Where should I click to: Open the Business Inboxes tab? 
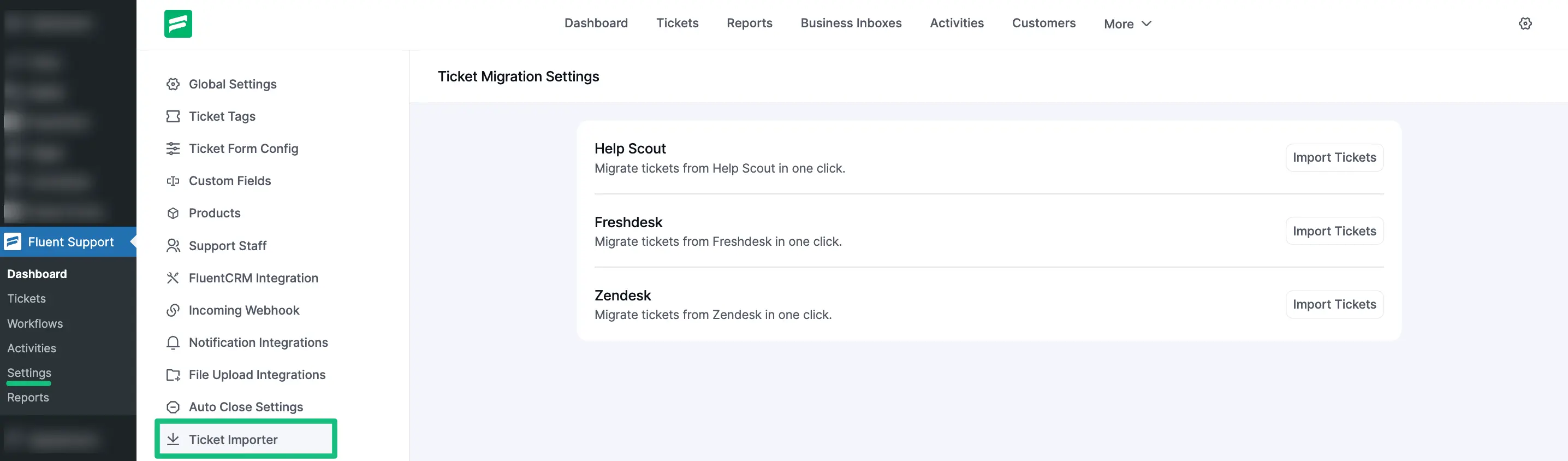pos(851,23)
